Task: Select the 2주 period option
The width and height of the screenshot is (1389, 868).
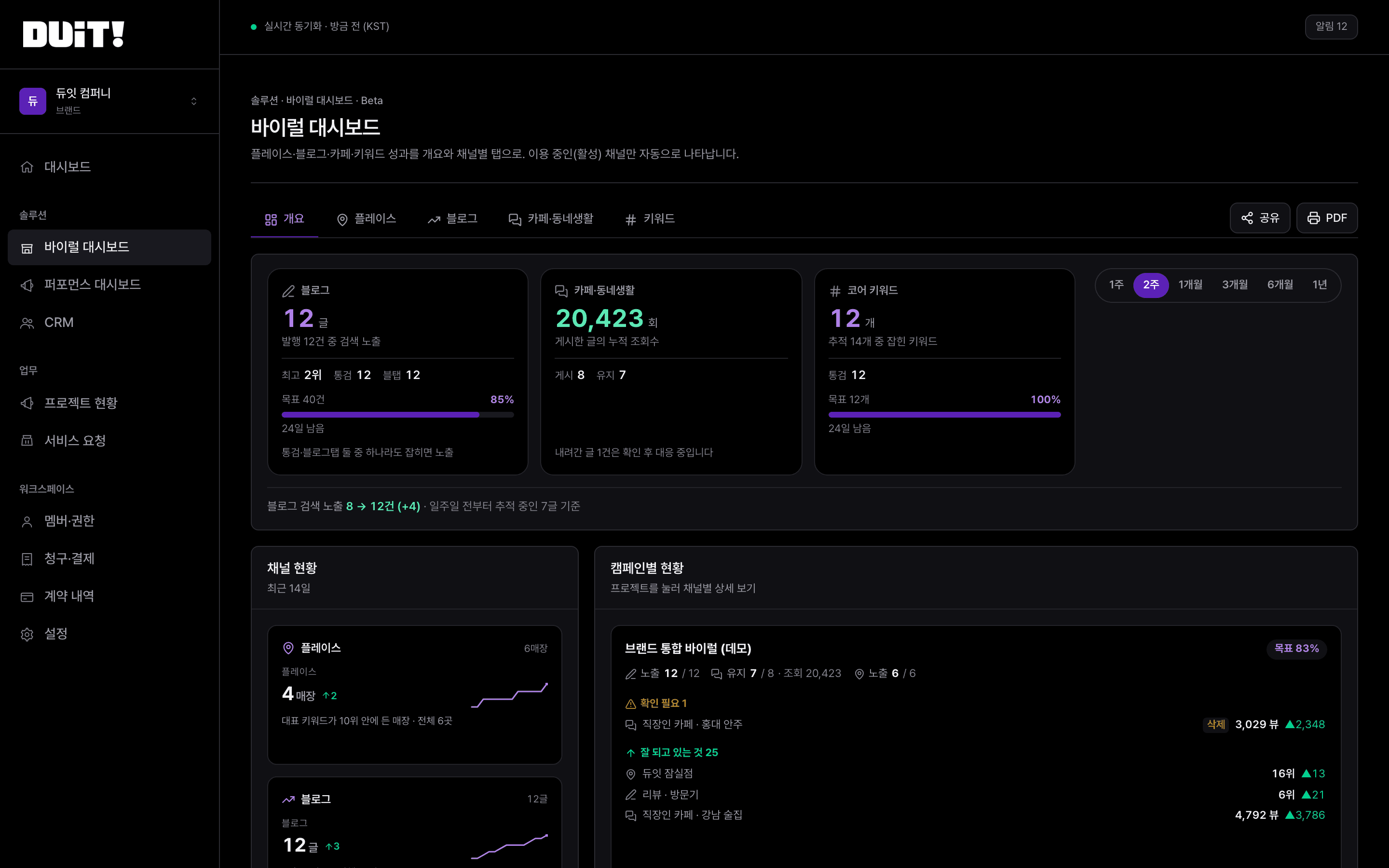Action: 1151,285
